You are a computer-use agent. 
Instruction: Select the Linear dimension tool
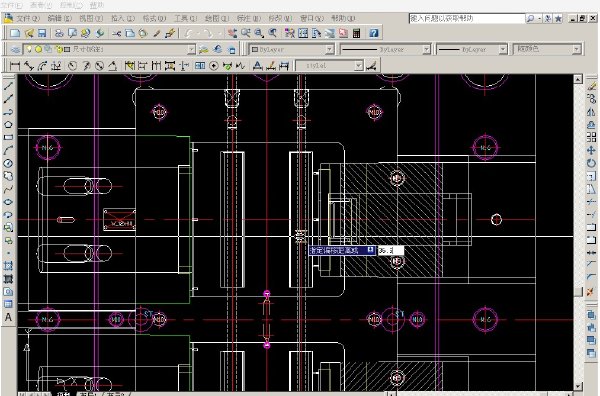(x=15, y=66)
